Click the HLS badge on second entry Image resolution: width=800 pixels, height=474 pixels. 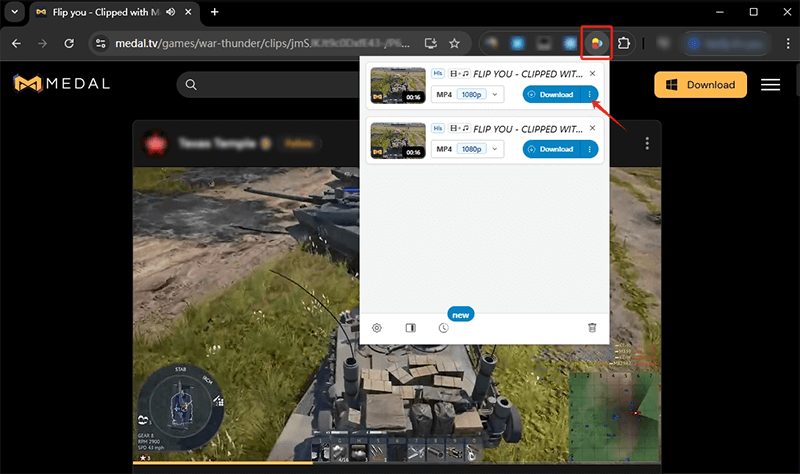[x=438, y=128]
